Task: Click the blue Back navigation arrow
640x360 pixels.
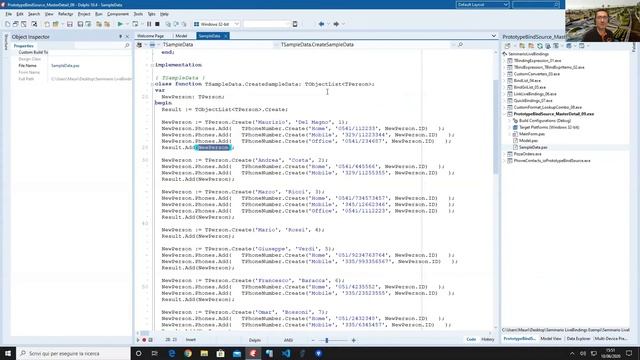Action: click(x=321, y=24)
